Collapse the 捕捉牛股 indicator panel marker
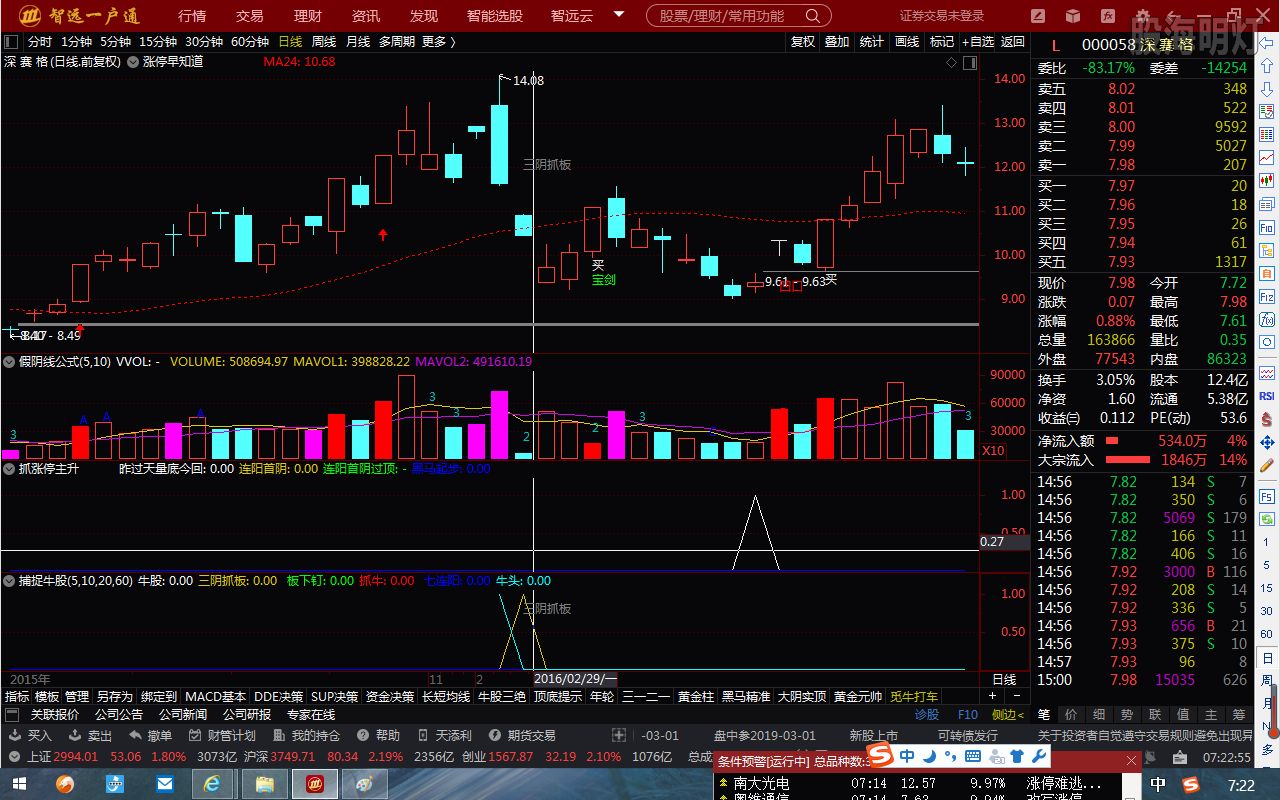Image resolution: width=1280 pixels, height=800 pixels. [10, 580]
